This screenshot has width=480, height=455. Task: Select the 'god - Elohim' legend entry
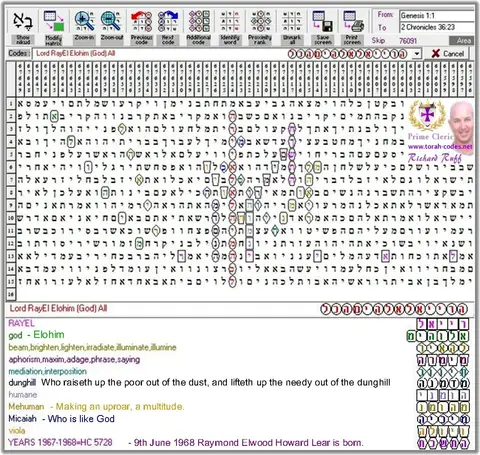[36, 335]
